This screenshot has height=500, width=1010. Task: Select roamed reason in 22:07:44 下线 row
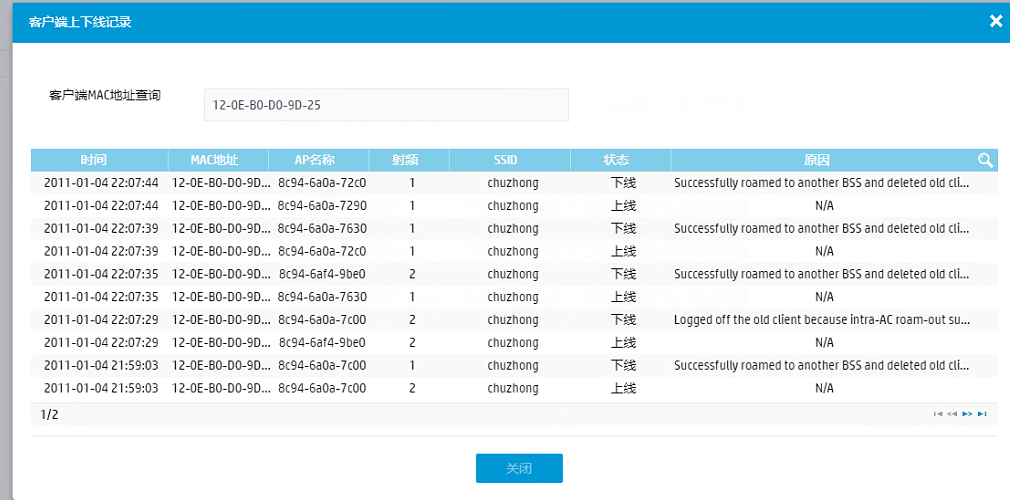(822, 183)
